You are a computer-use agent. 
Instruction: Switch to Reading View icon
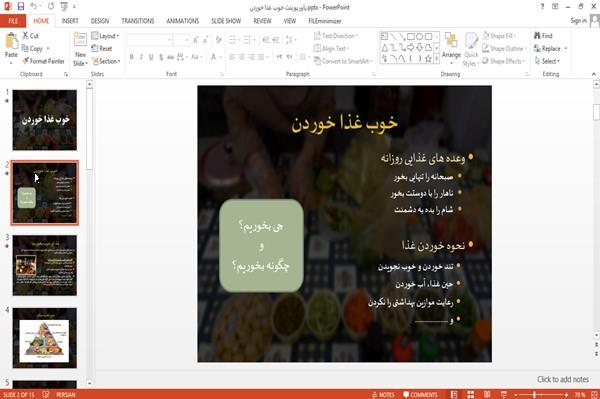pyautogui.click(x=487, y=395)
